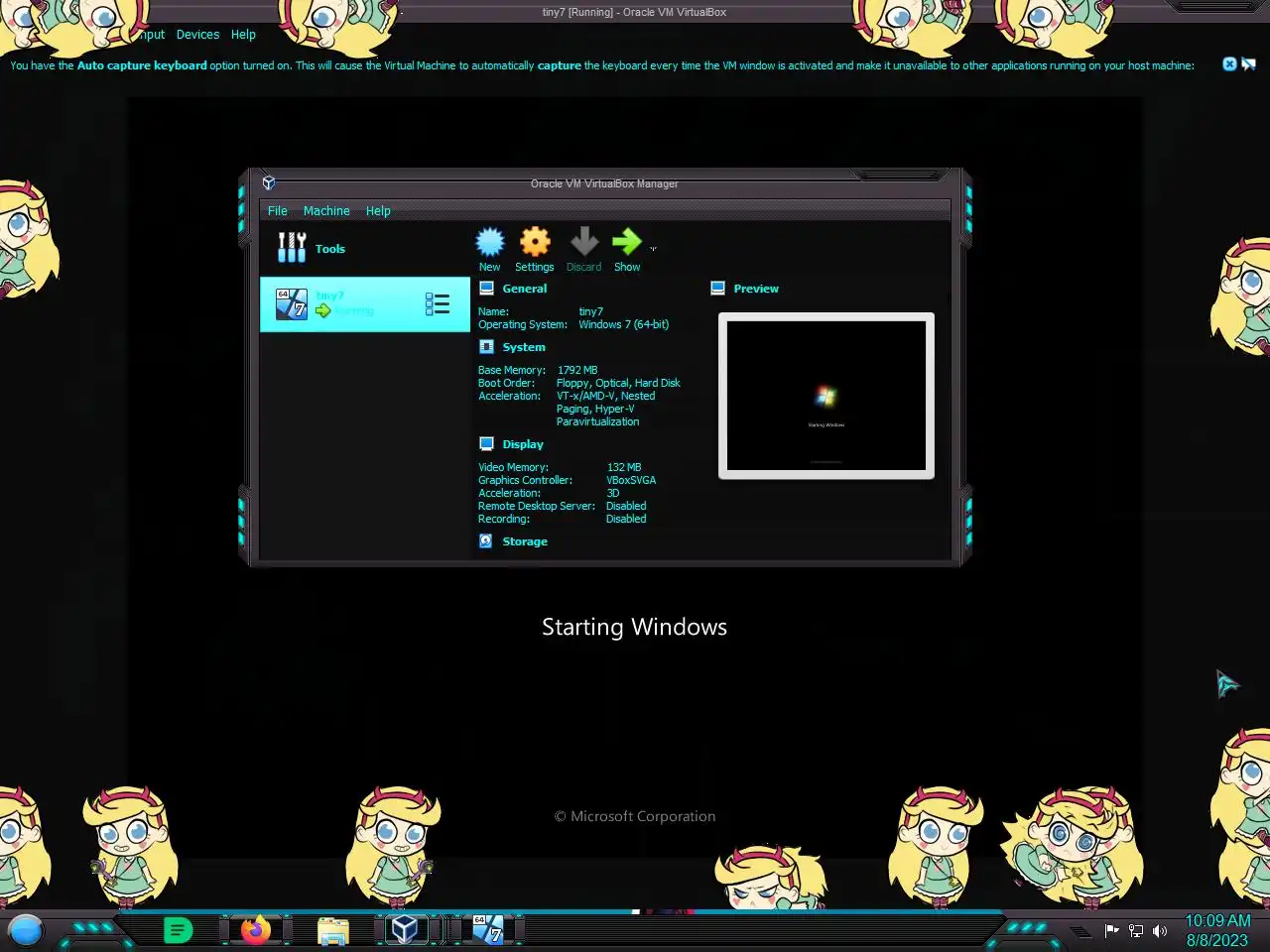This screenshot has height=952, width=1270.
Task: Open the volume speaker tray icon
Action: [1160, 931]
